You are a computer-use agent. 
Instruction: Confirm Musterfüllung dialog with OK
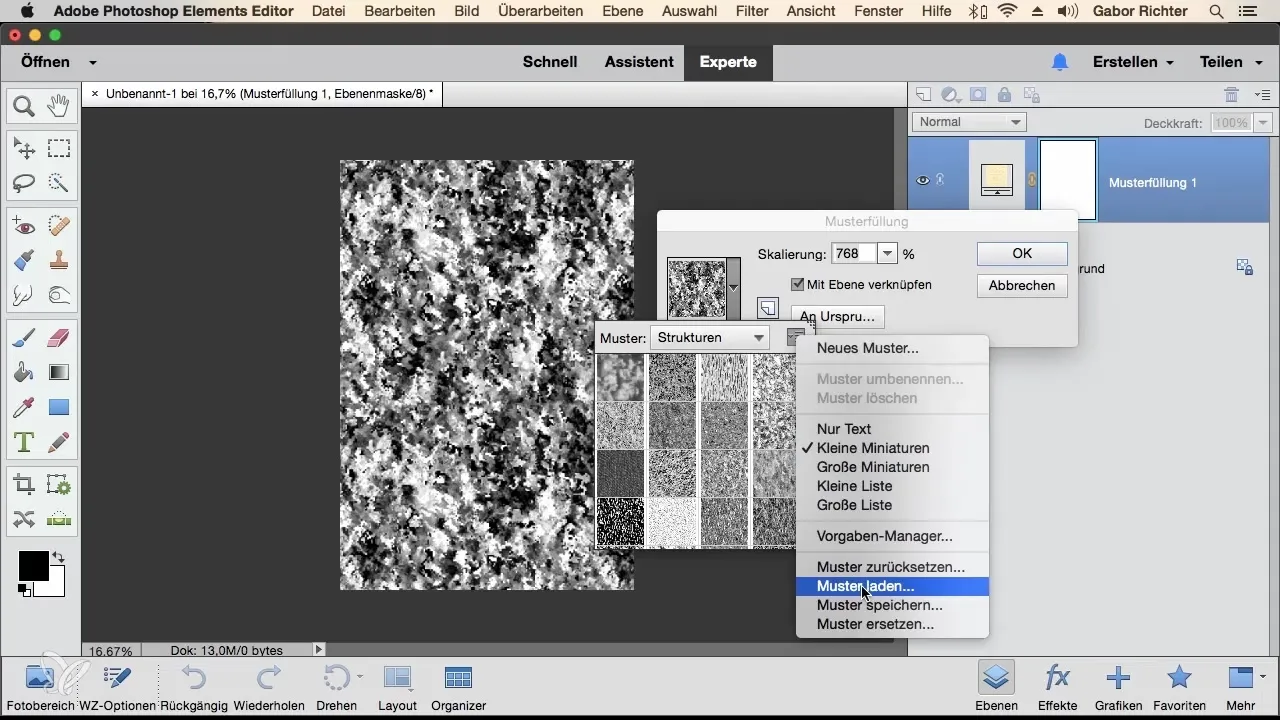pyautogui.click(x=1022, y=254)
